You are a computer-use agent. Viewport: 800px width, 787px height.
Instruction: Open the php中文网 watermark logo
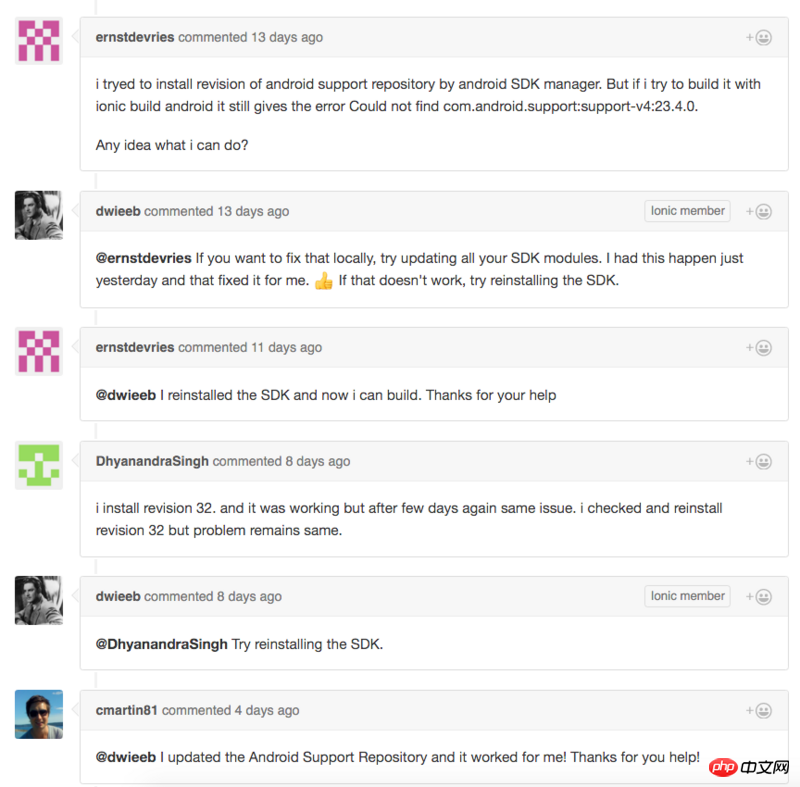749,767
